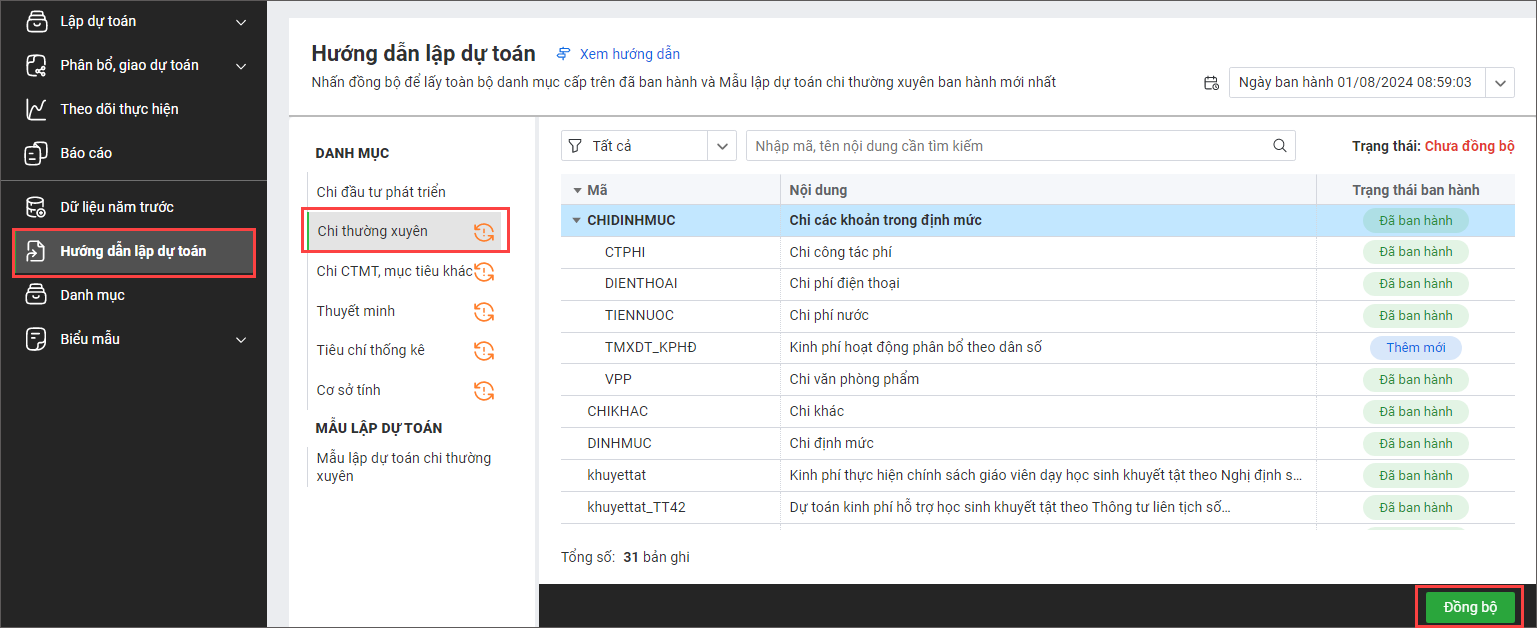The height and width of the screenshot is (628, 1537).
Task: Click the sync warning icon beside Thuyết minh
Action: 484,312
